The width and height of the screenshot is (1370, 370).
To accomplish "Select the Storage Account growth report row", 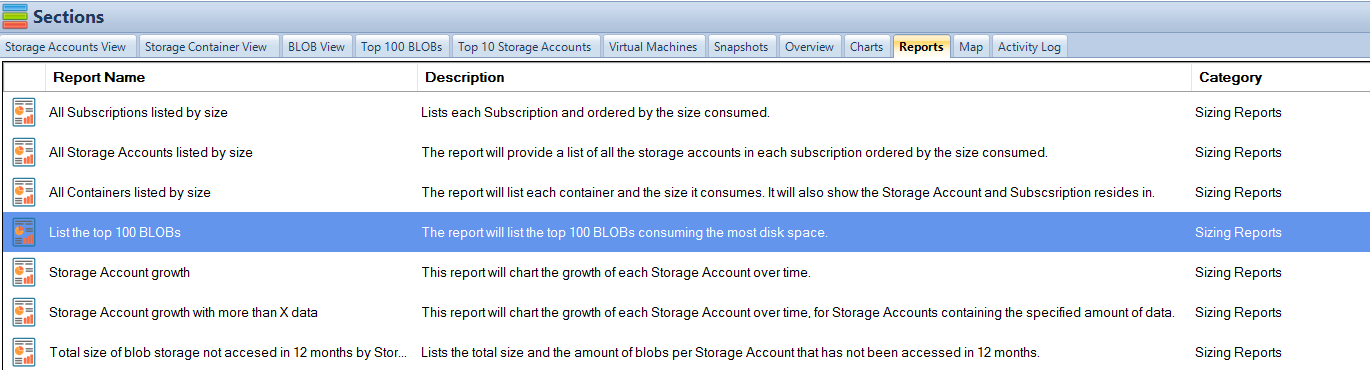I will [685, 272].
